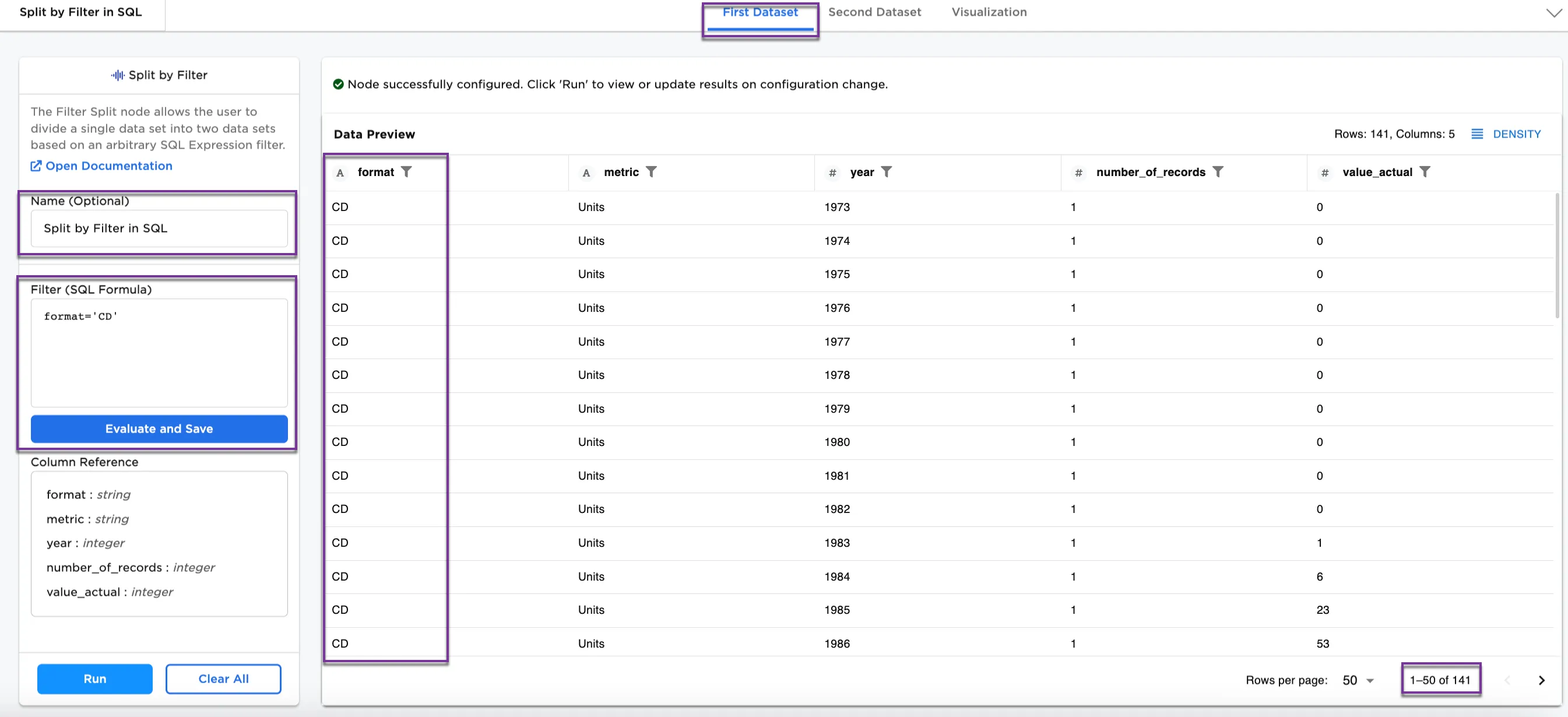Click inside the Filter SQL Formula field
This screenshot has width=1568, height=717.
(x=159, y=352)
